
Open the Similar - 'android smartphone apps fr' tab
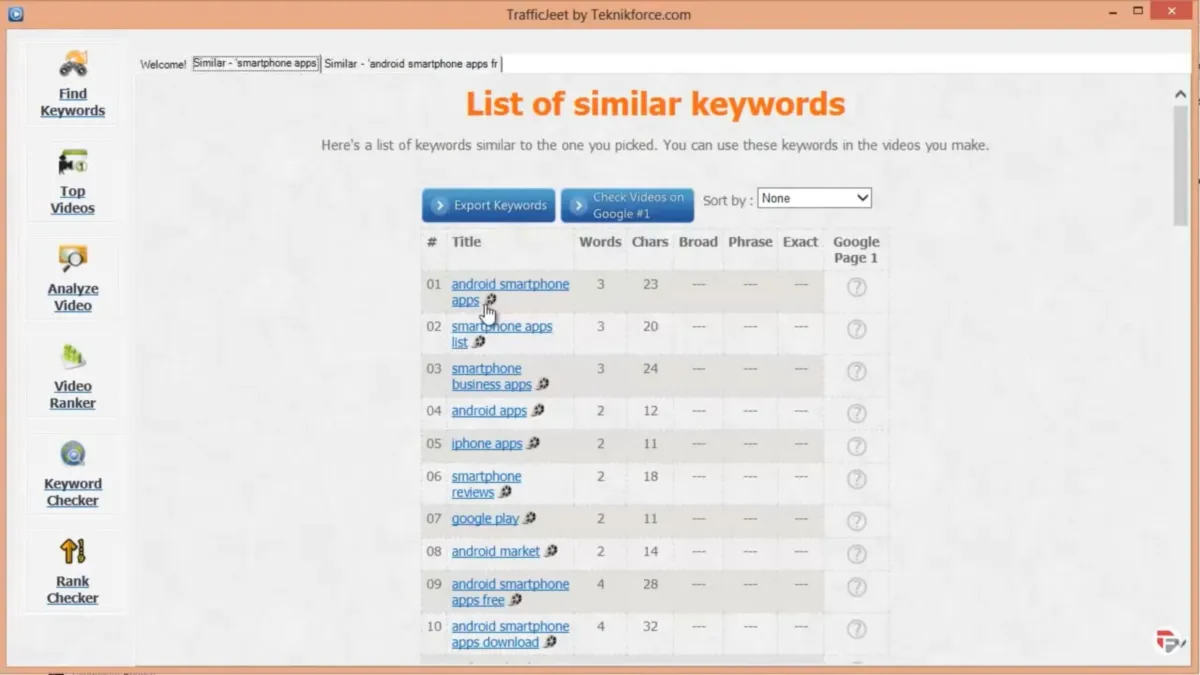click(x=412, y=63)
